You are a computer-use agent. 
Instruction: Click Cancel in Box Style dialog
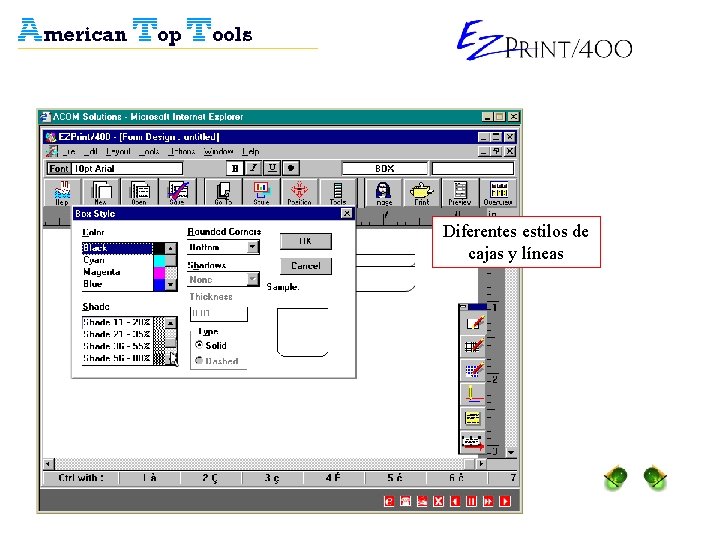coord(306,266)
